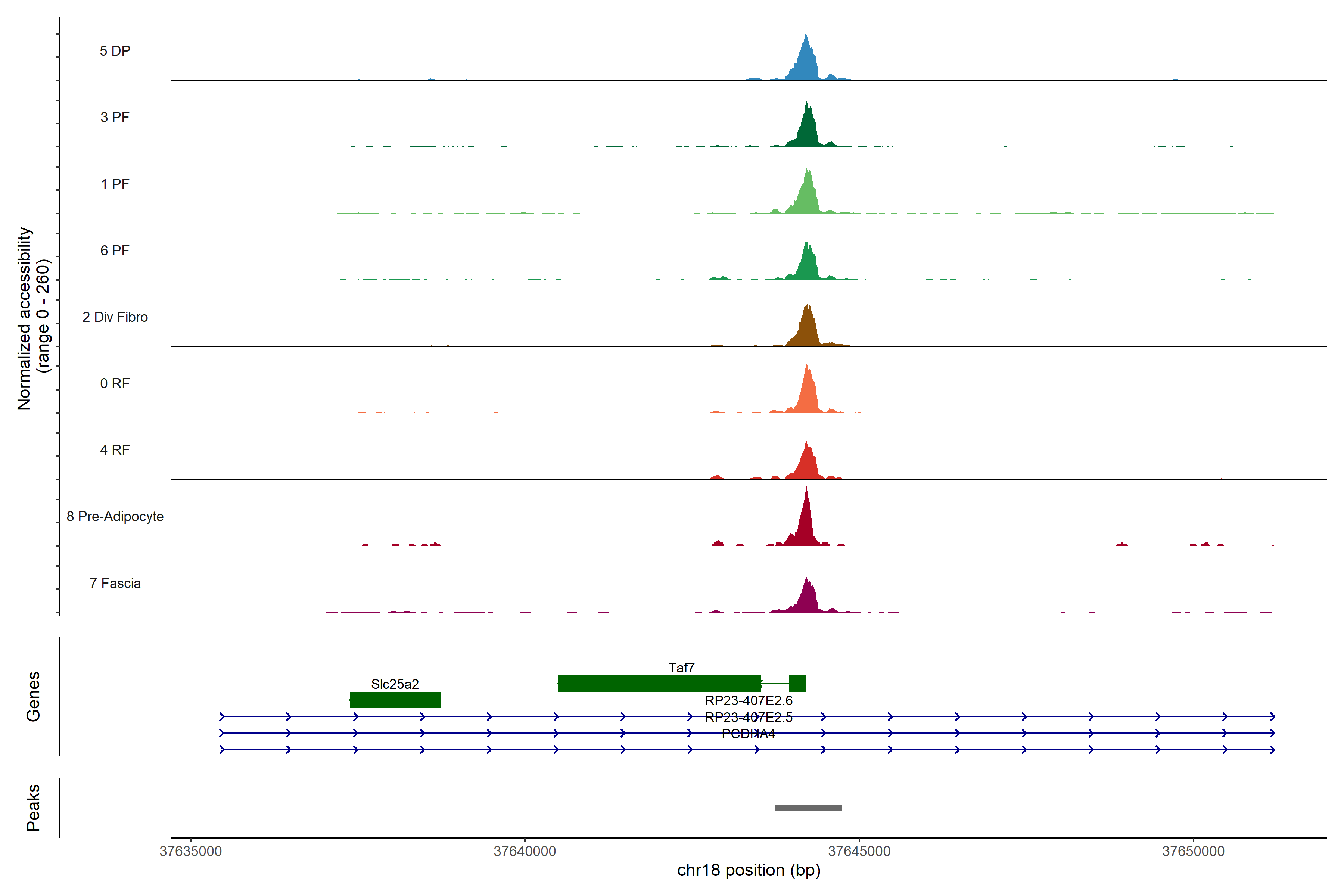Select the 2 Div Fibro label

(x=115, y=317)
